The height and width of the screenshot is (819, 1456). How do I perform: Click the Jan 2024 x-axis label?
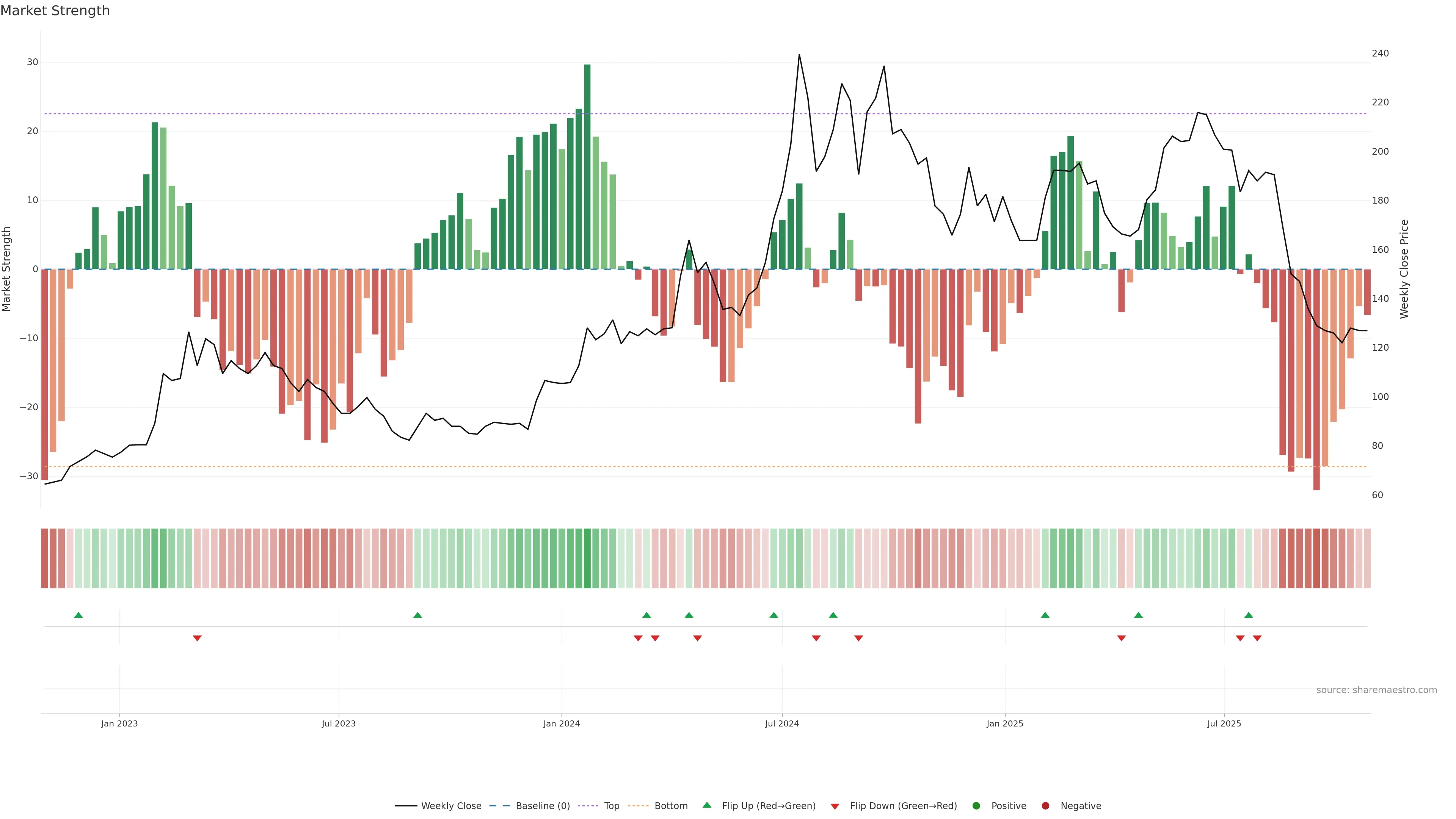(x=561, y=723)
